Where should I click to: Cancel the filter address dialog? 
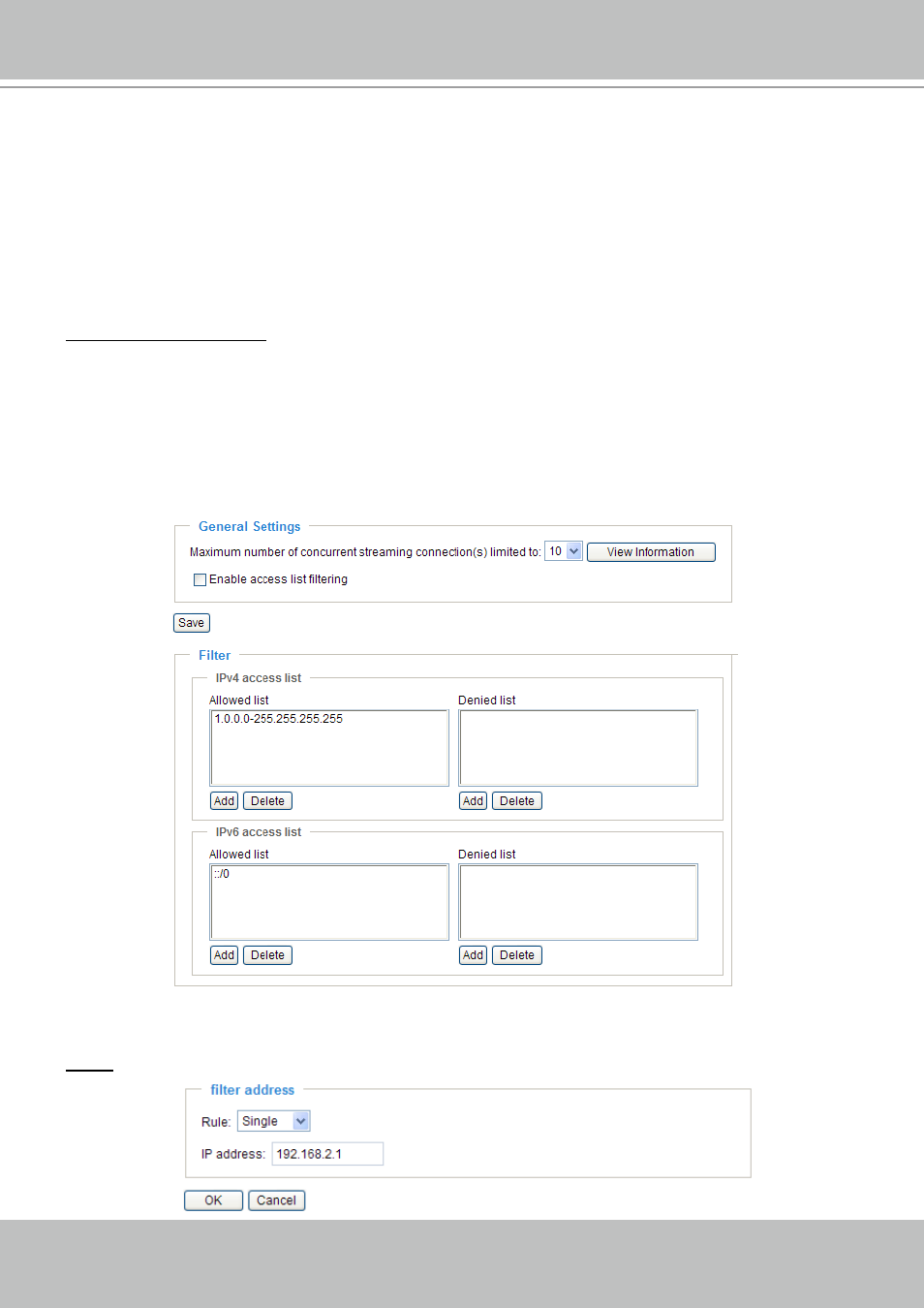click(x=276, y=1200)
